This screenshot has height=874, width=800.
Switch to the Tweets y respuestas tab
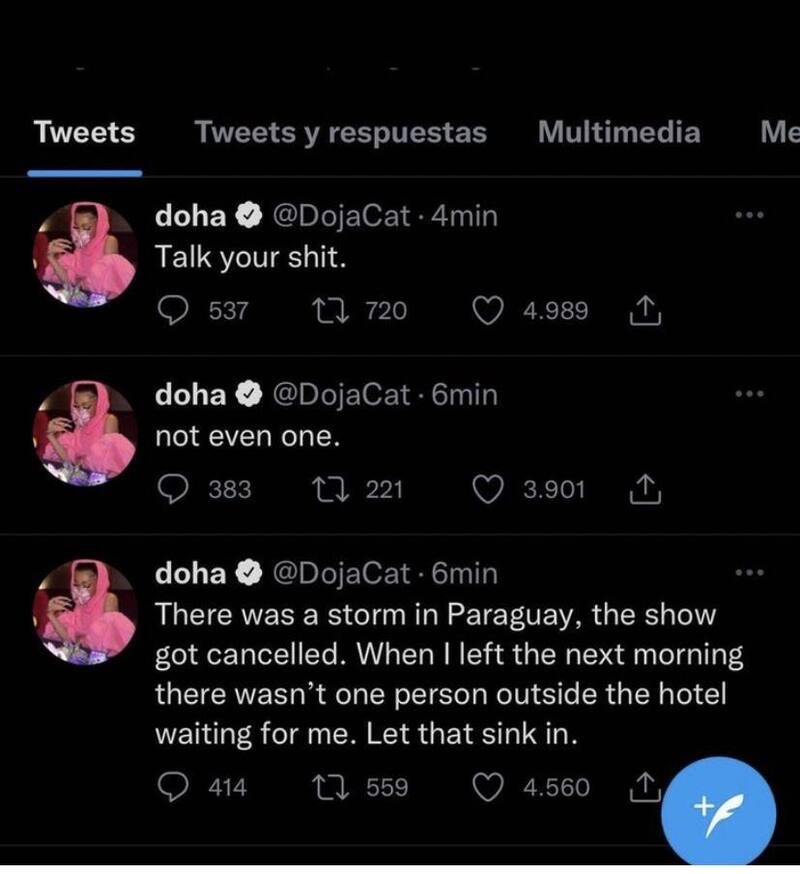(x=340, y=132)
